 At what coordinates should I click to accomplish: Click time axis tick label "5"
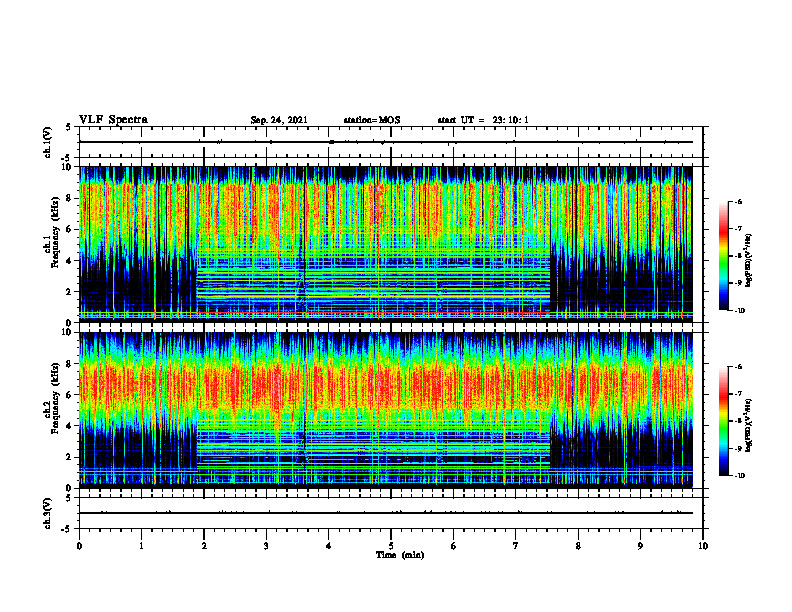(391, 546)
